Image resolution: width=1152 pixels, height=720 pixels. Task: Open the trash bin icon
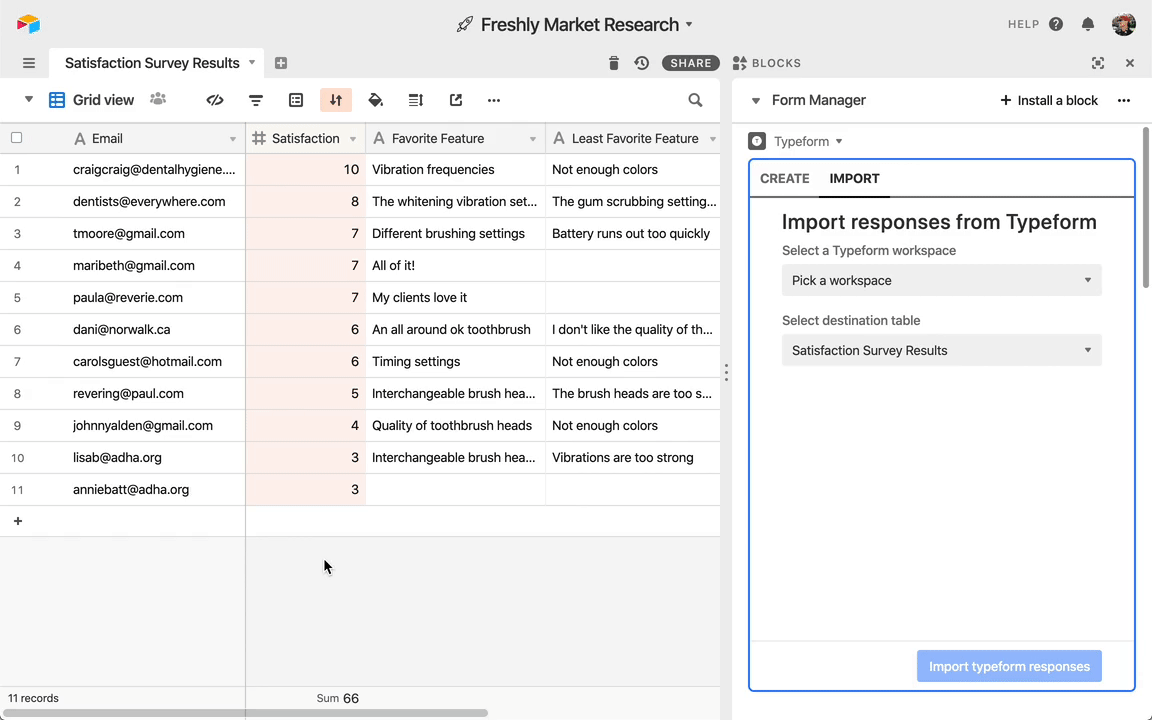614,63
